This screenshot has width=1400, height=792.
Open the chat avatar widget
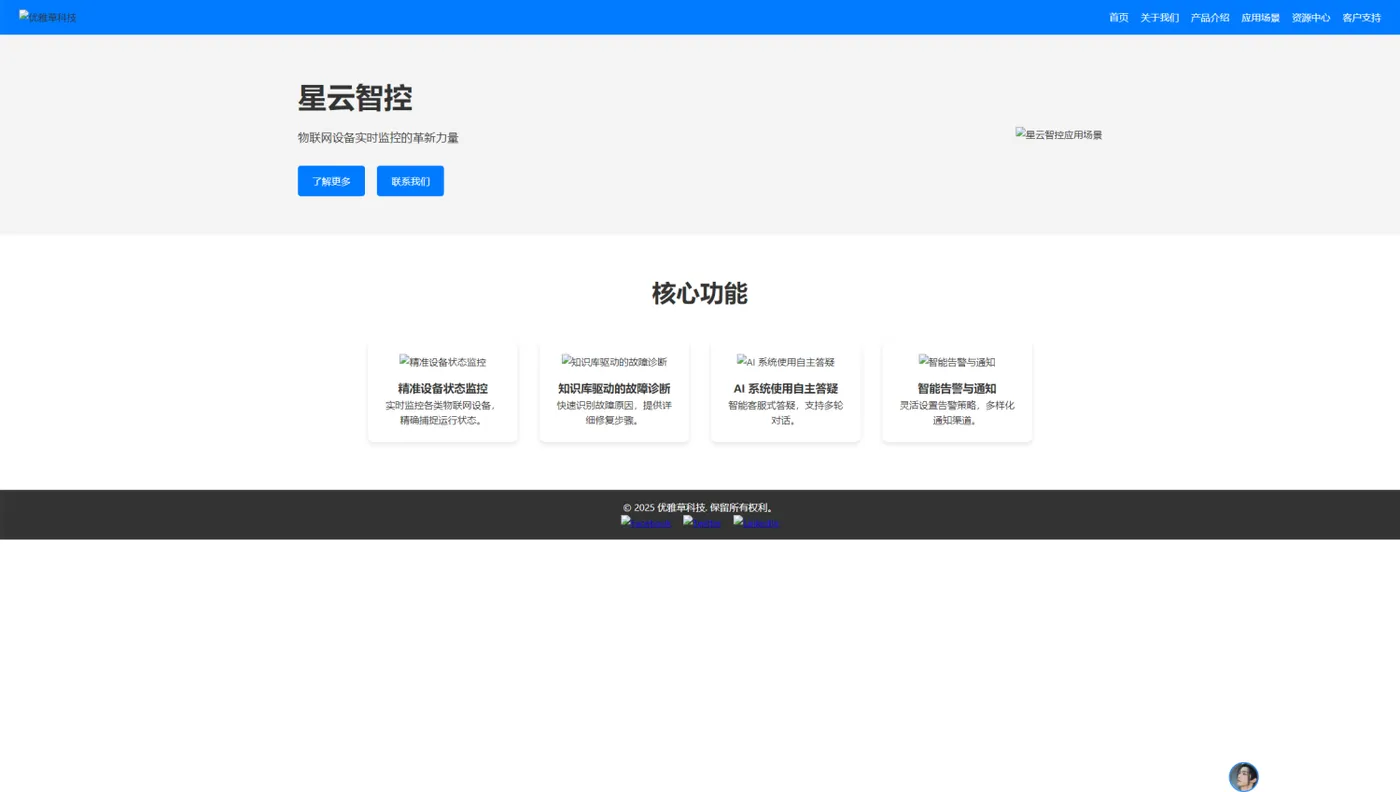coord(1243,777)
